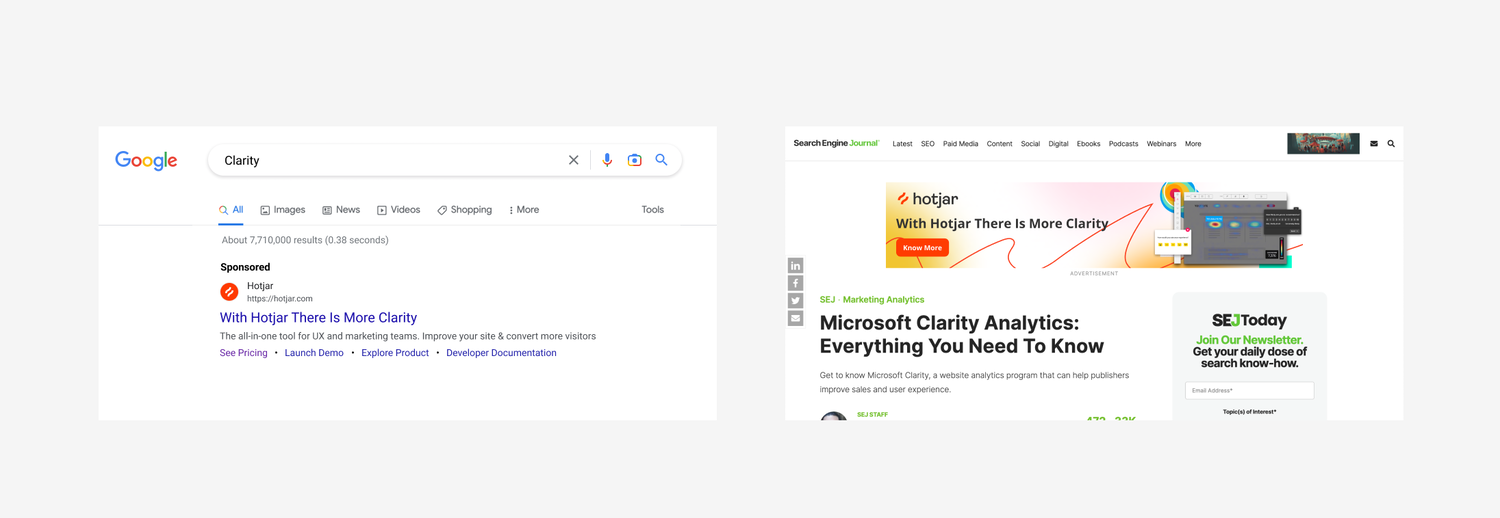Expand More in SEJ nav
The image size is (1500, 518).
coord(1193,144)
